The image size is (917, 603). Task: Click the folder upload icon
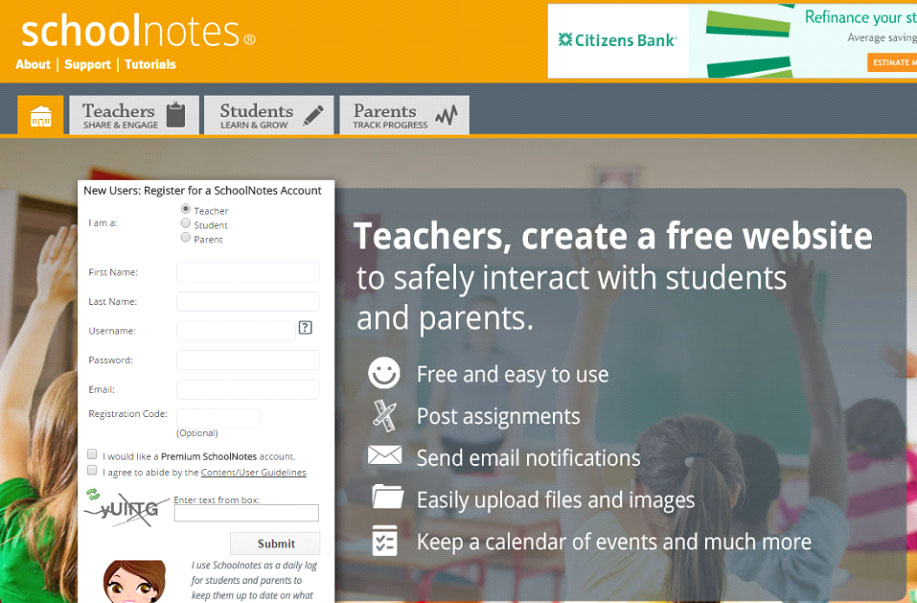[x=388, y=497]
